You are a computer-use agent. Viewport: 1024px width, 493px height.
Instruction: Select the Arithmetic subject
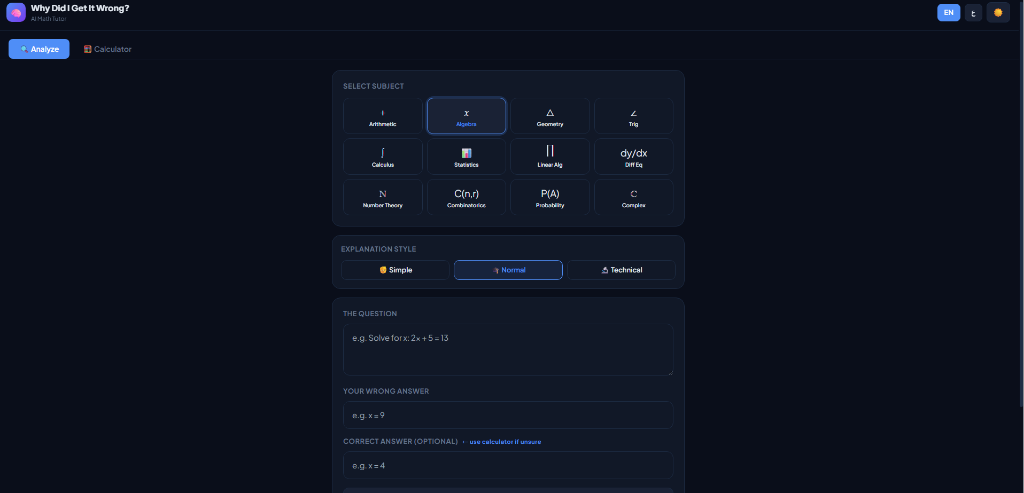(x=383, y=116)
